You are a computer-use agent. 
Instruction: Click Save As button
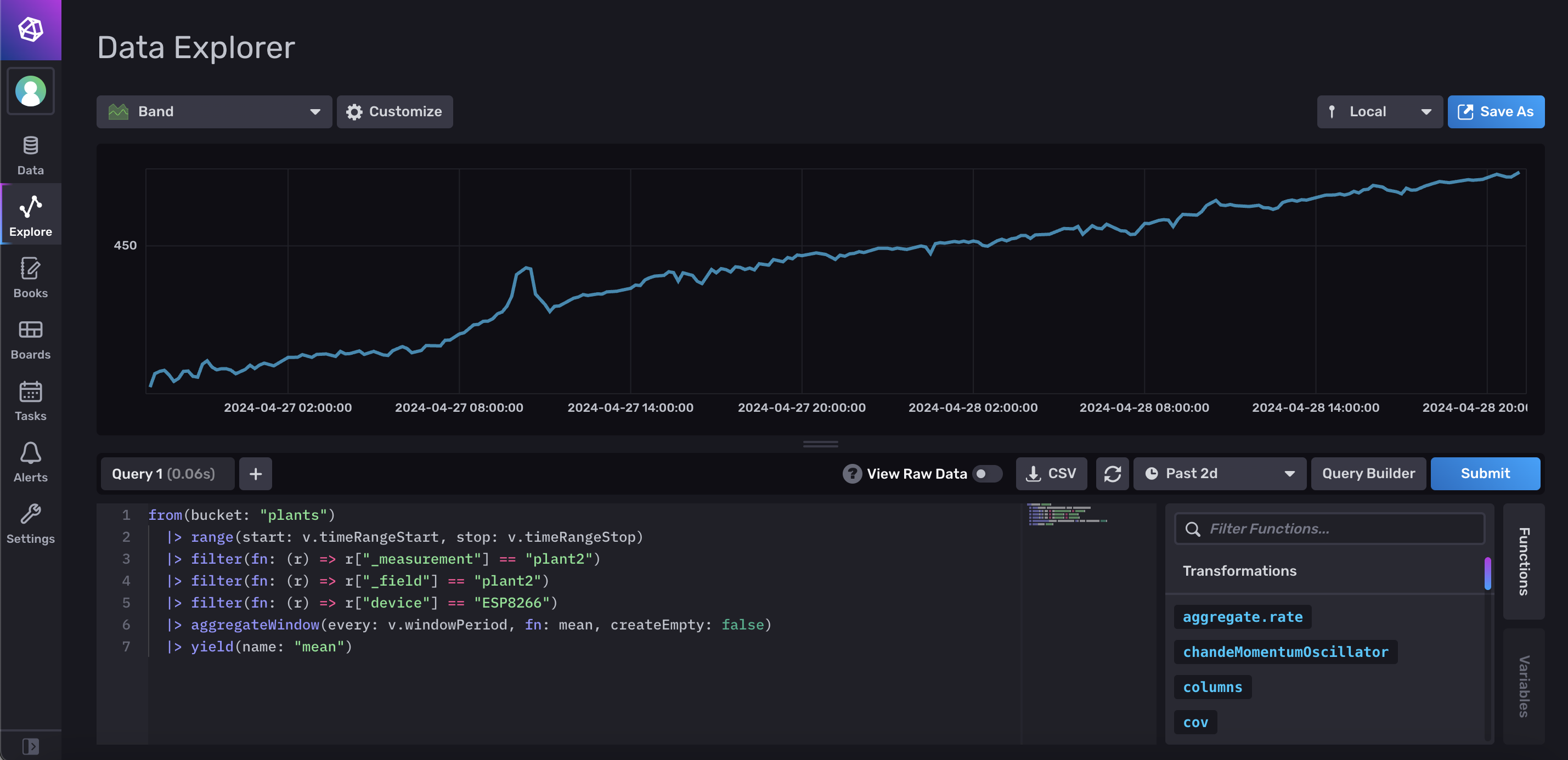(1496, 111)
